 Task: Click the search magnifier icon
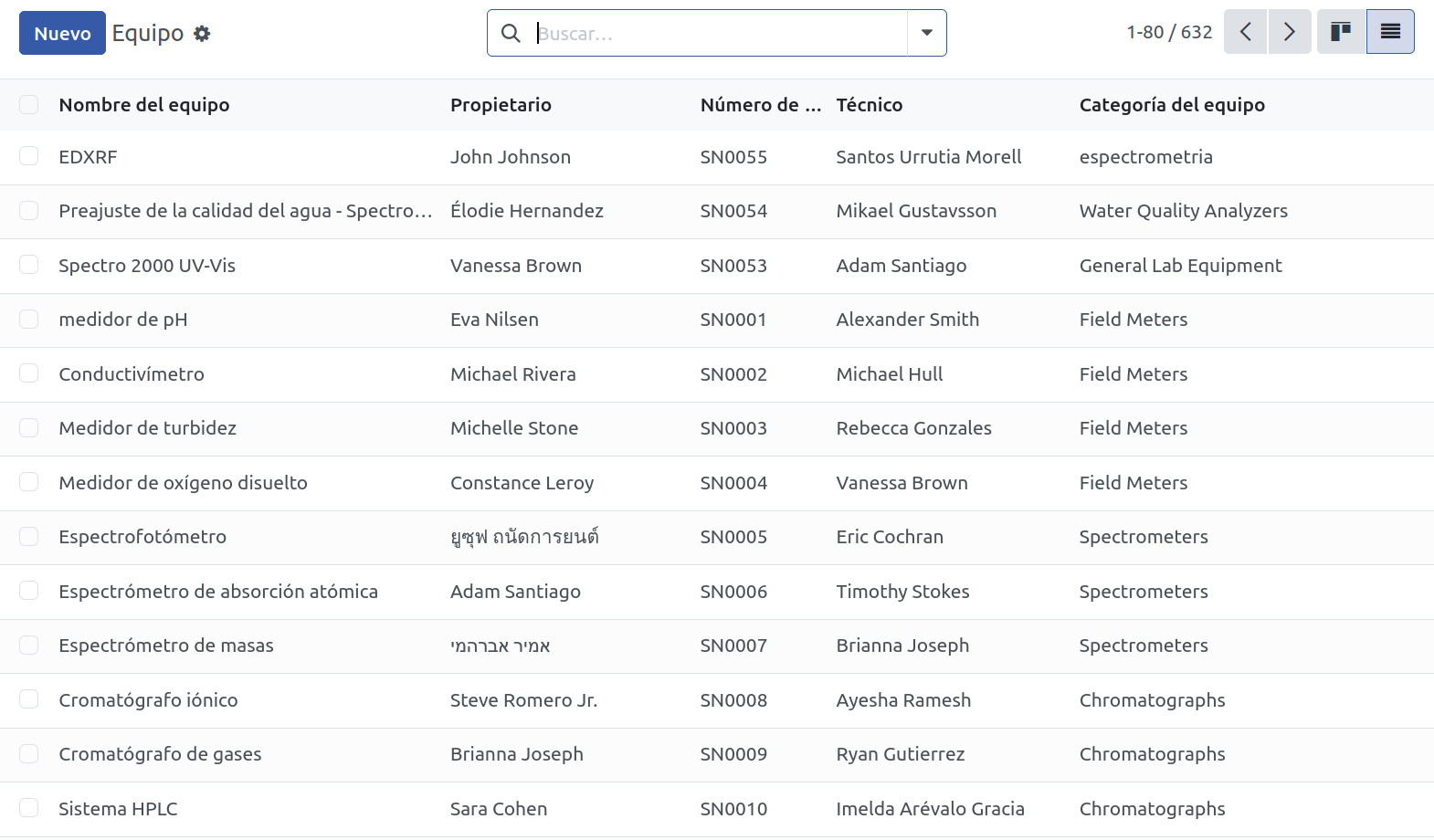point(511,34)
